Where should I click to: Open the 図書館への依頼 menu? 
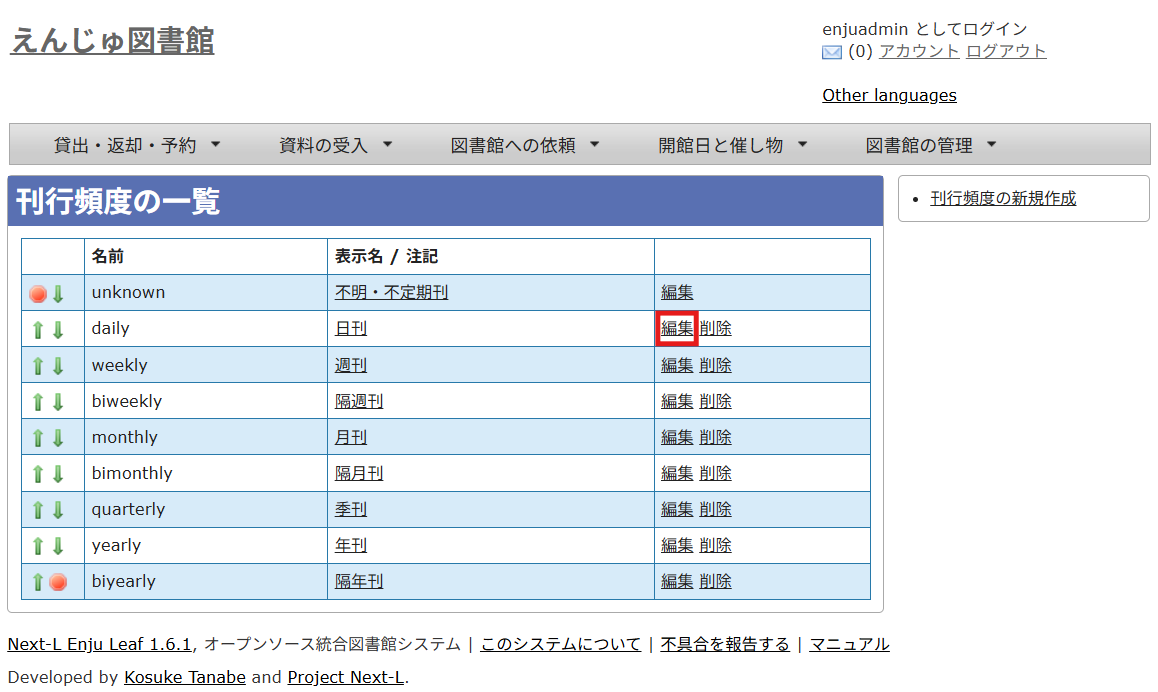coord(524,145)
